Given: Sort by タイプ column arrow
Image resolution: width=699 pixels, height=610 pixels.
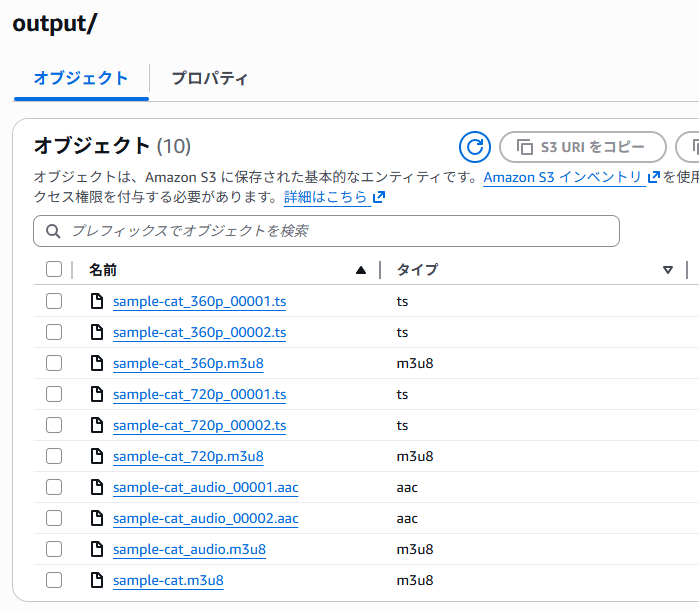Looking at the screenshot, I should [668, 270].
